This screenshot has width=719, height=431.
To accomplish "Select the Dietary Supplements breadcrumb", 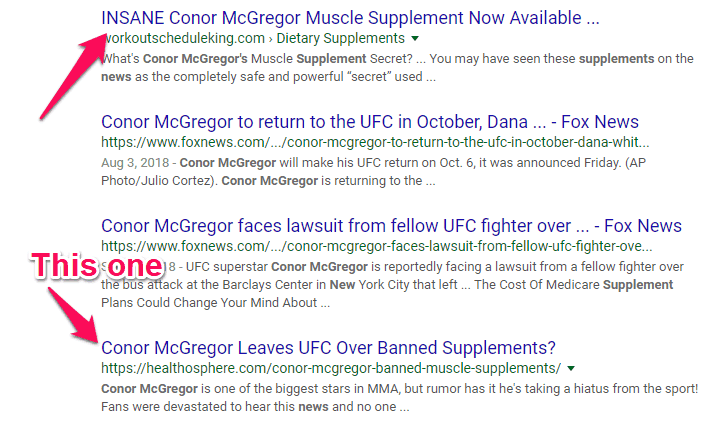I will pos(341,38).
